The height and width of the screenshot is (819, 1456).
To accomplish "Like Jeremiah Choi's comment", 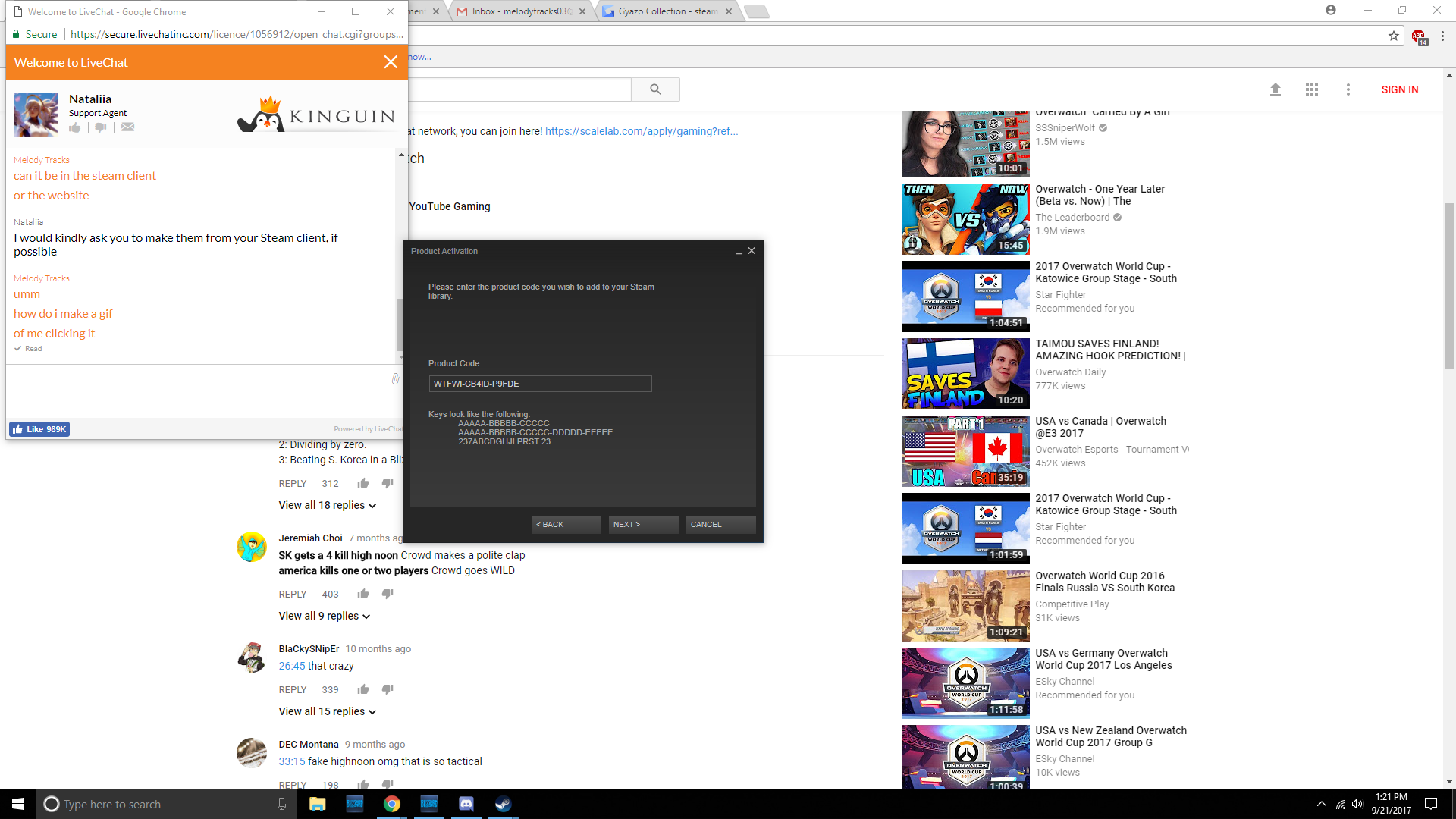I will pos(363,594).
